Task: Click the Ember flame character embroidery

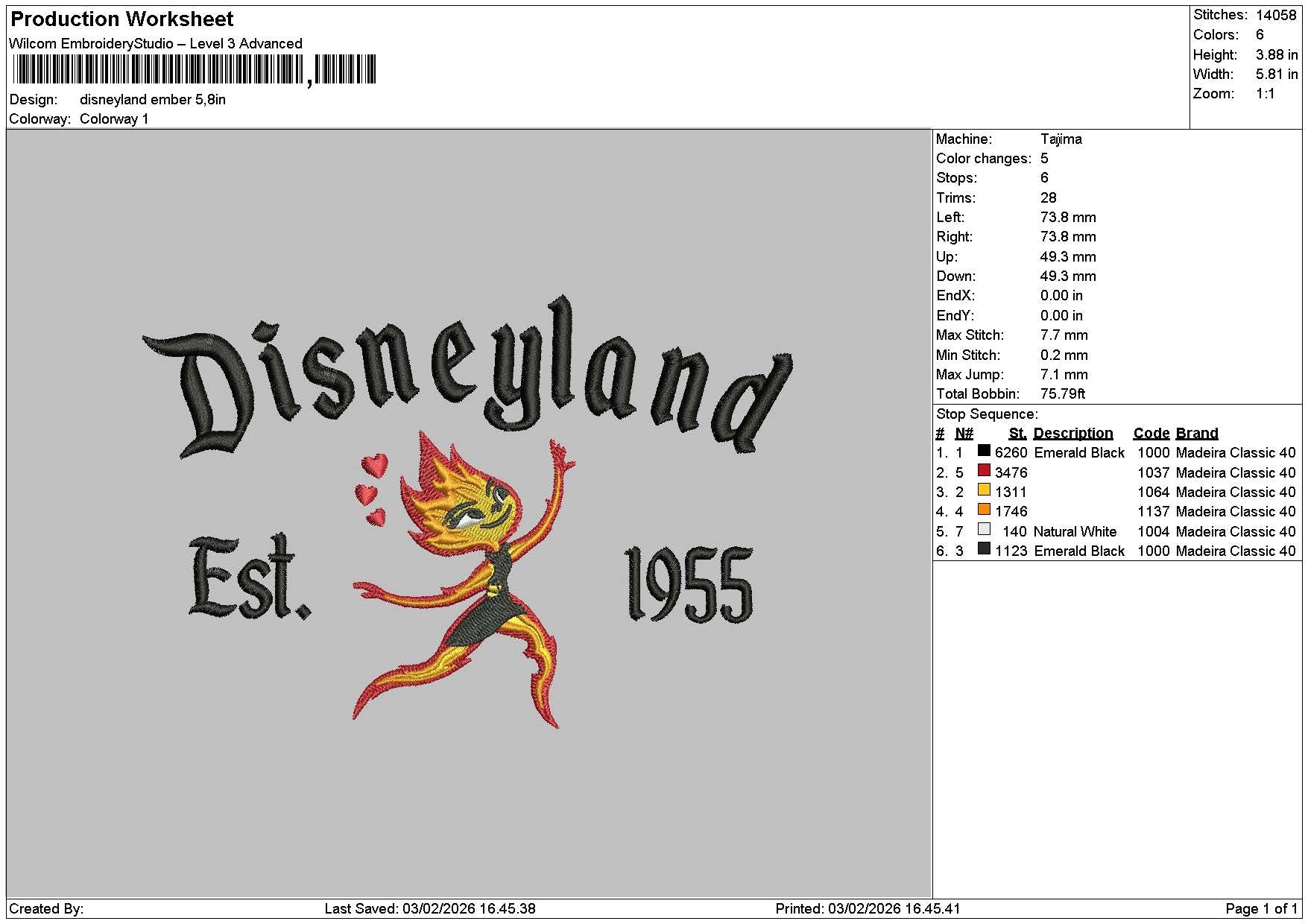Action: (466, 580)
